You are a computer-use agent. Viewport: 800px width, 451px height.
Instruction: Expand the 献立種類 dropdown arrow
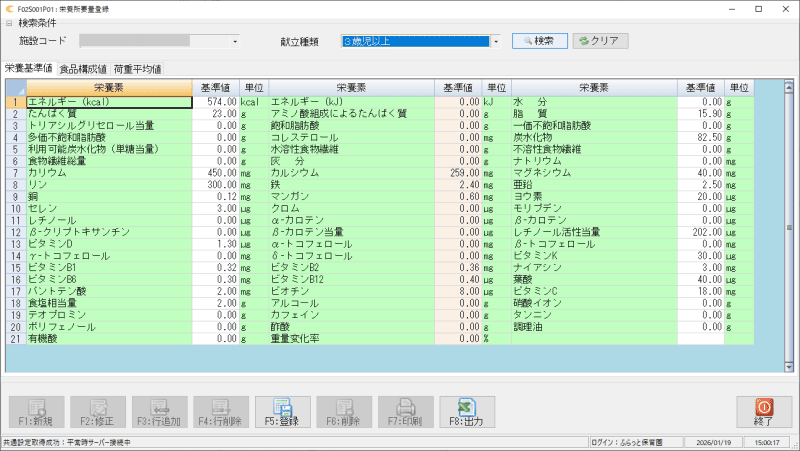(x=496, y=42)
